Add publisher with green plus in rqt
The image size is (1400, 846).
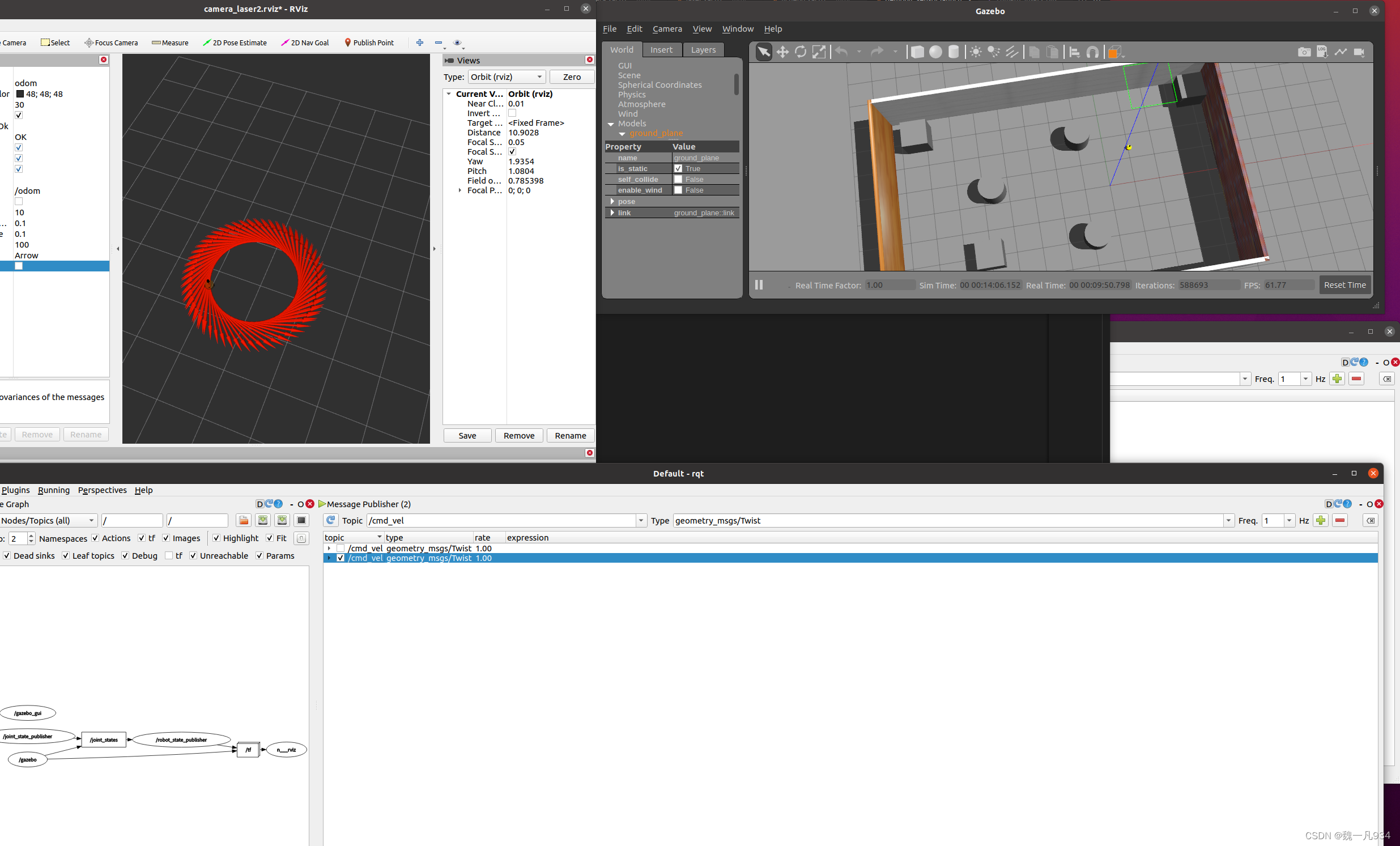pos(1321,520)
